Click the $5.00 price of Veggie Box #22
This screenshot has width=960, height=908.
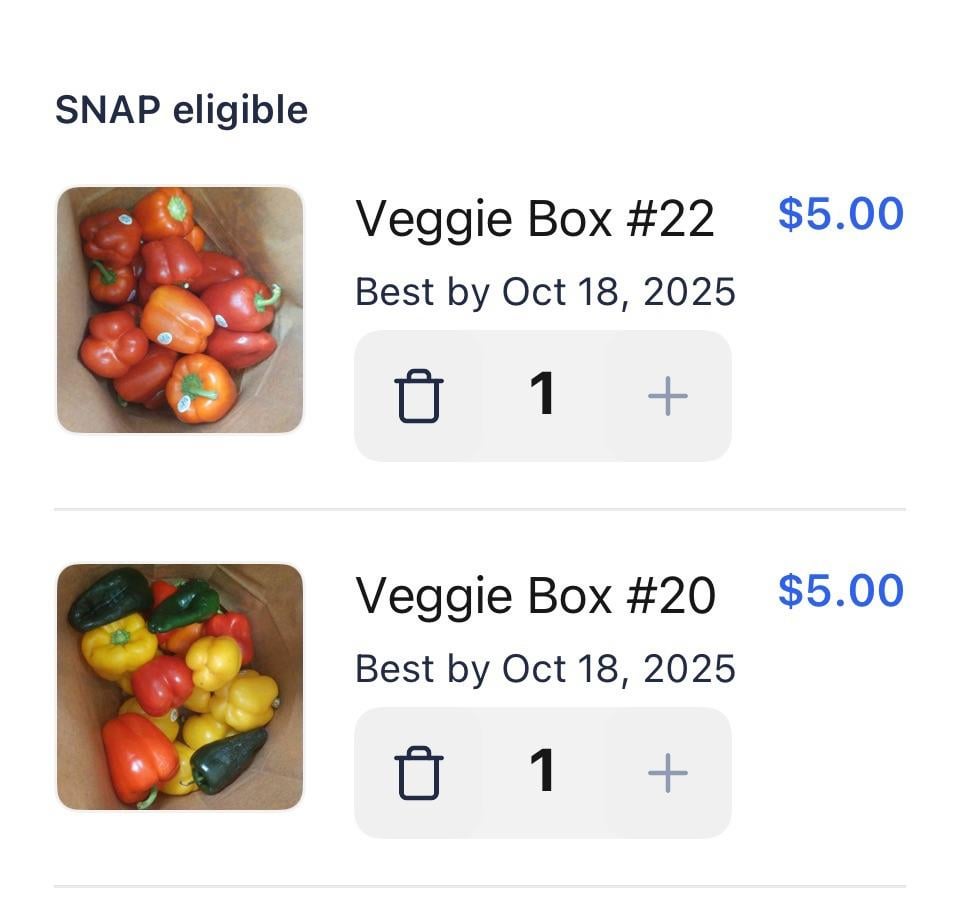pyautogui.click(x=840, y=214)
